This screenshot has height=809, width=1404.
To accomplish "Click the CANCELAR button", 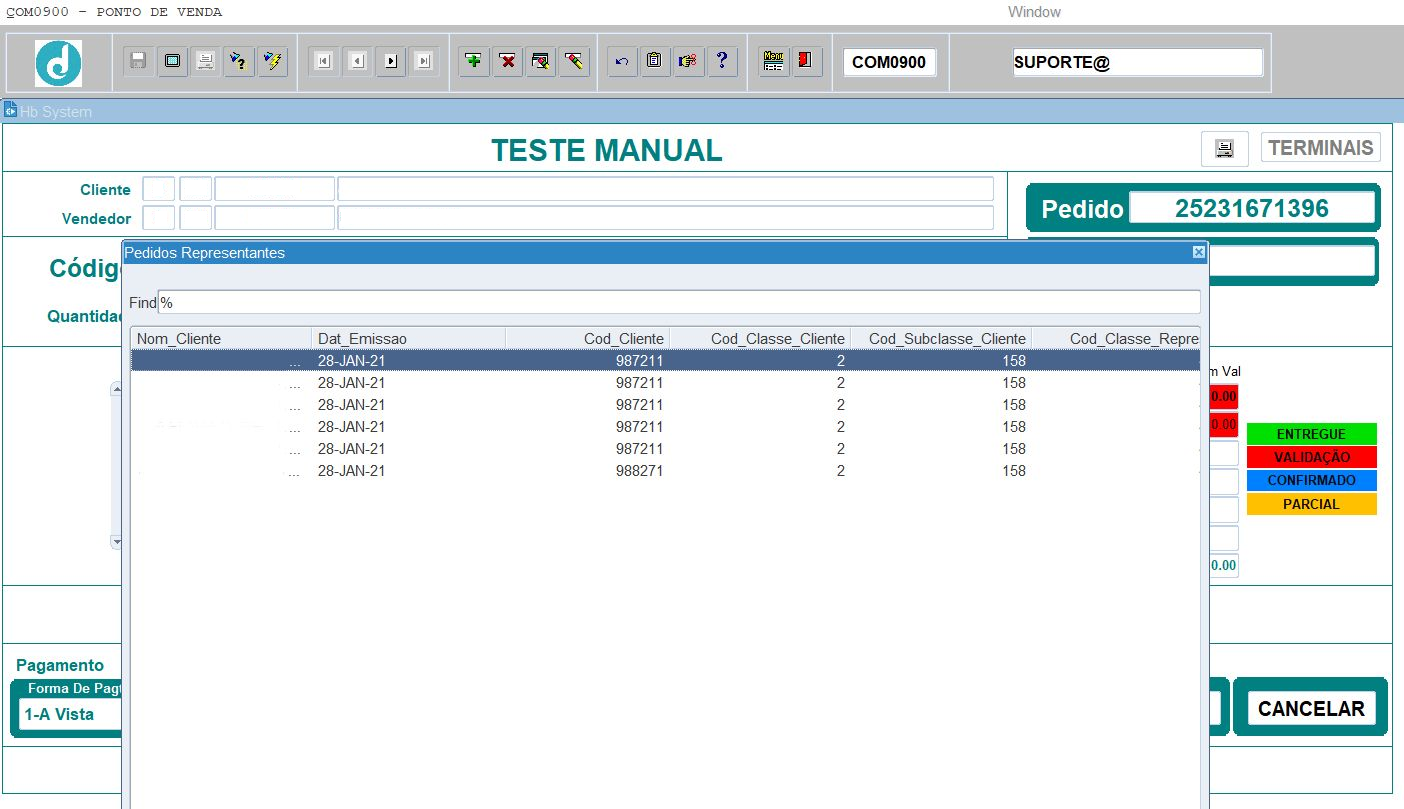I will click(1311, 709).
